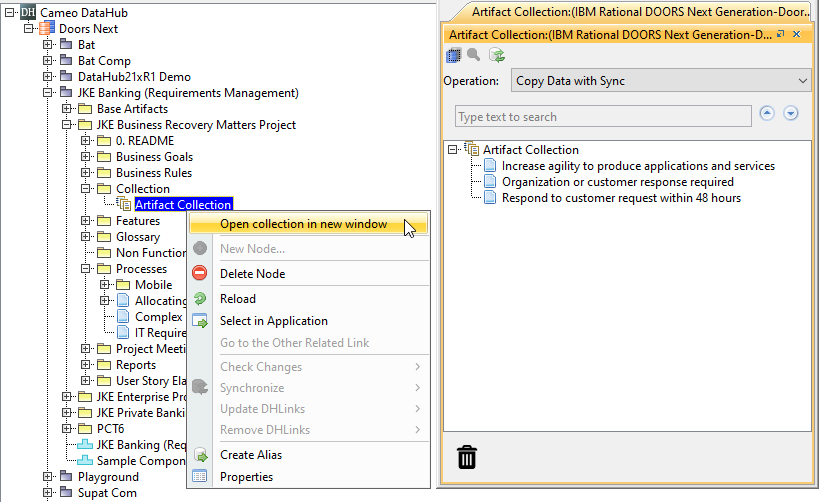Click the search previous up arrow

pyautogui.click(x=767, y=113)
